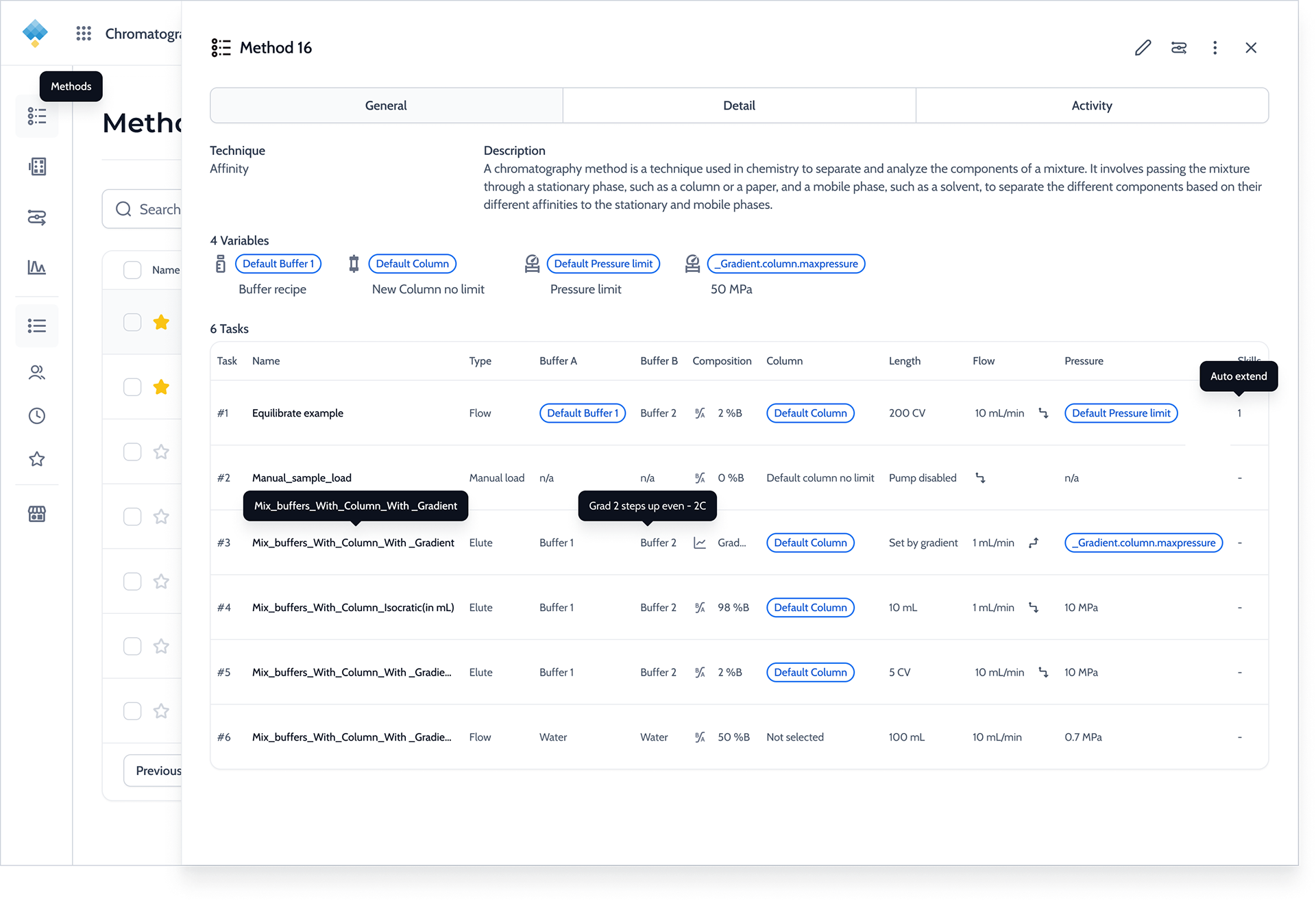Image resolution: width=1316 pixels, height=901 pixels.
Task: Click gradient chart icon in task #3
Action: (700, 543)
